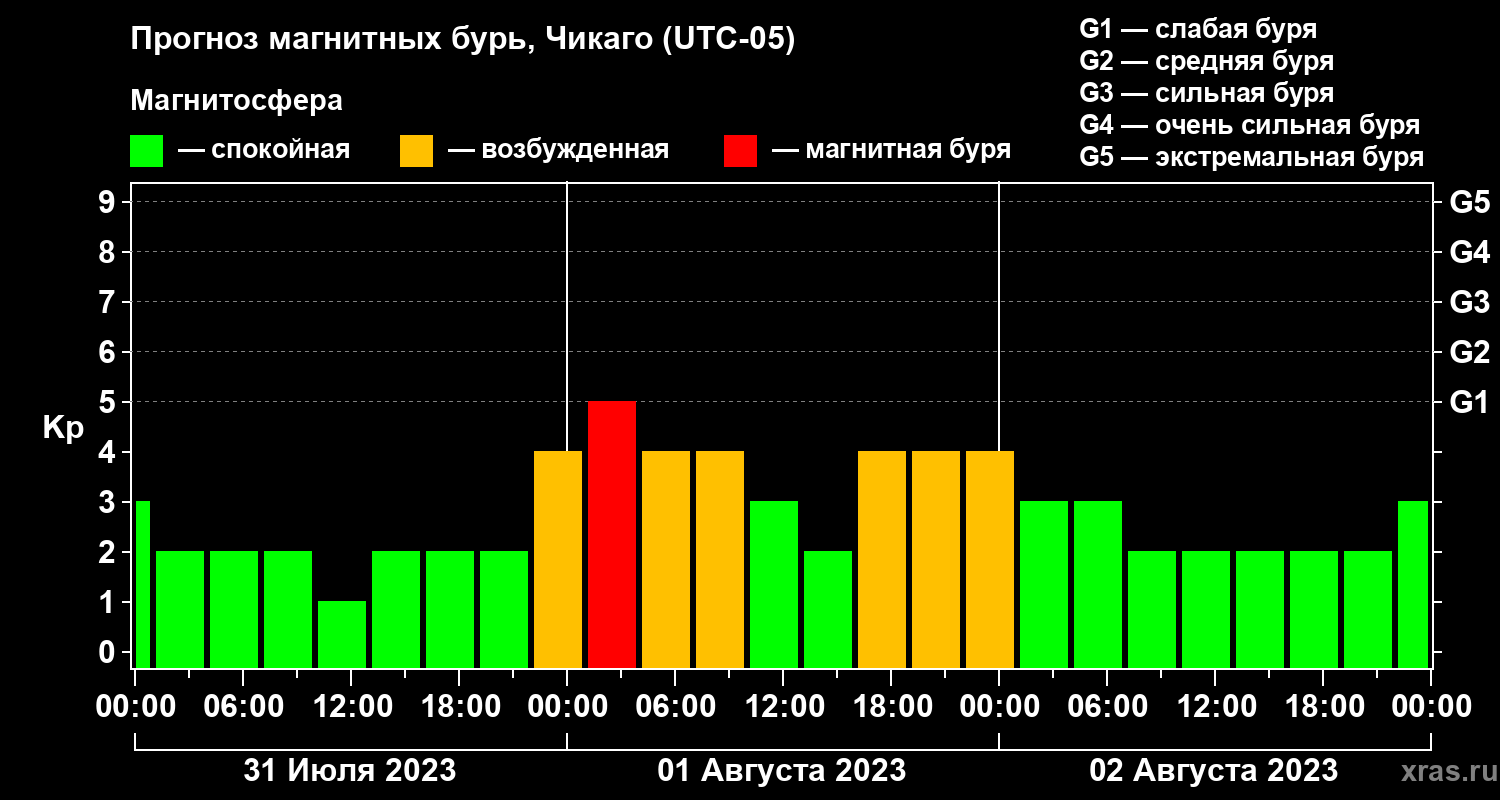Screen dimensions: 1500x800
Task: Click the '06:00' time label above 02 Августа 2023
Action: 1107,707
